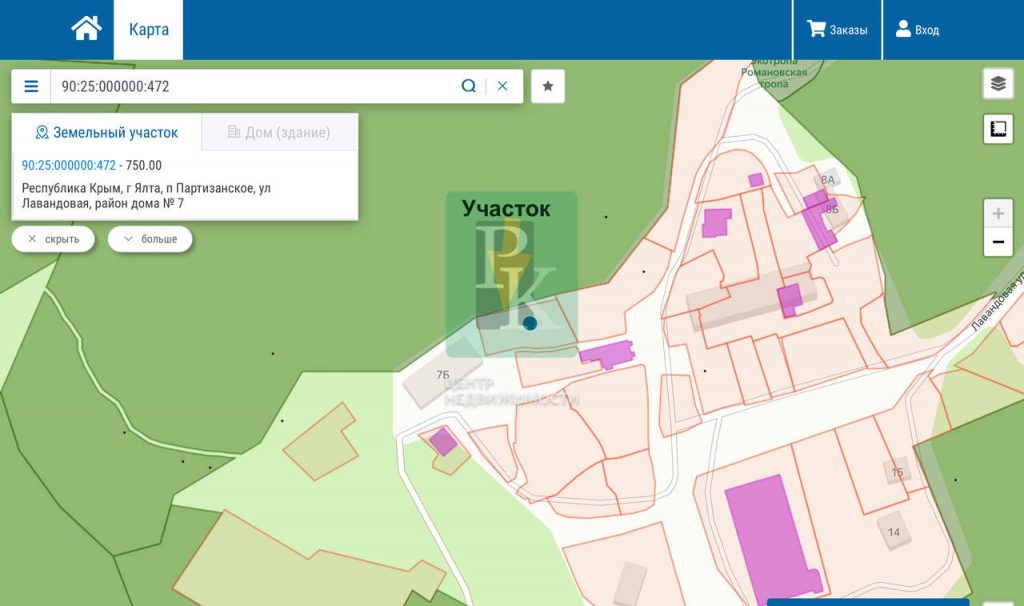Screen dimensions: 1024x606
Task: Open cadastral number link 90:25:000000:472
Action: pyautogui.click(x=69, y=165)
